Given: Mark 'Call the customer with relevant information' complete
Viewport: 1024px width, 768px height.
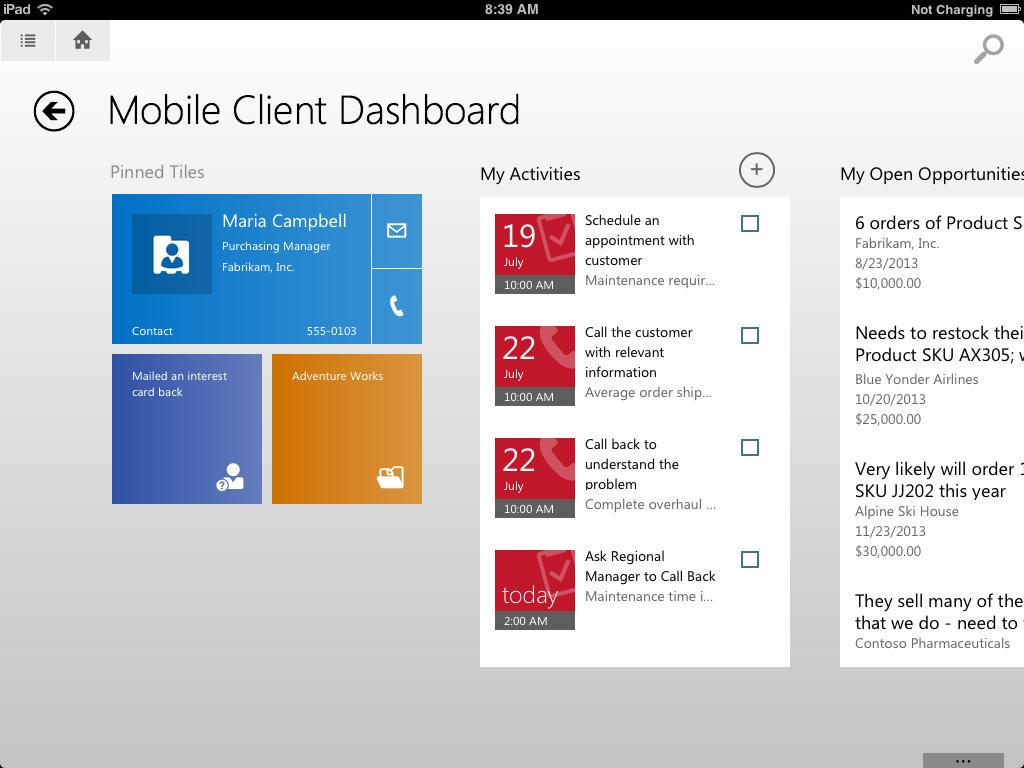Looking at the screenshot, I should pyautogui.click(x=749, y=336).
